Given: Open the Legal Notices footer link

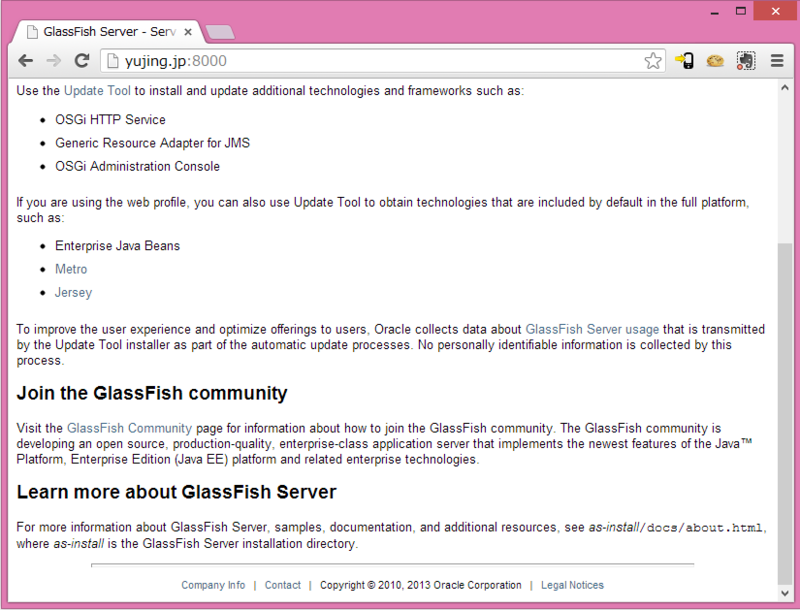Looking at the screenshot, I should 572,586.
